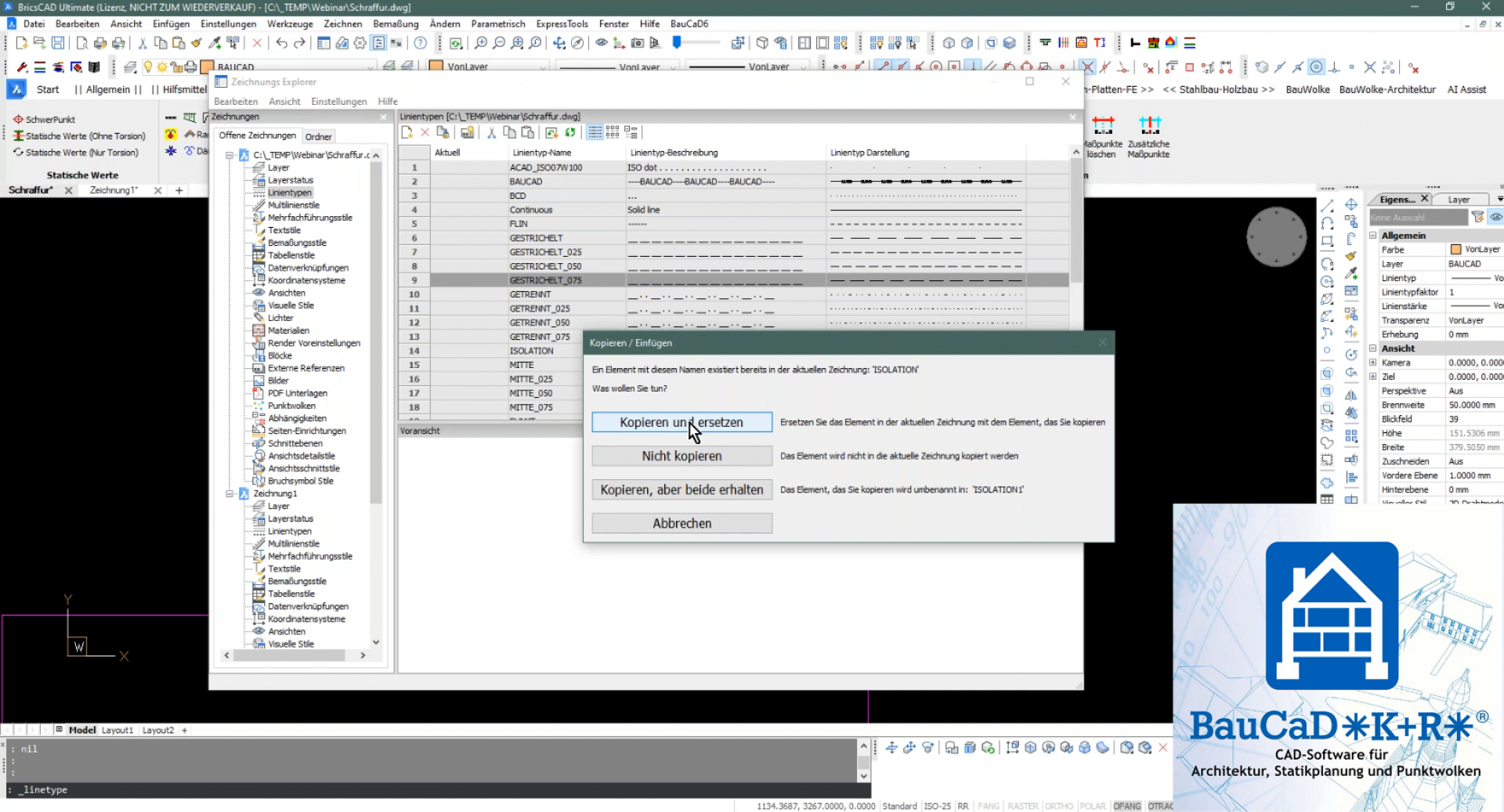Click the Cut scissors icon in main toolbar
The height and width of the screenshot is (812, 1504).
pos(142,43)
